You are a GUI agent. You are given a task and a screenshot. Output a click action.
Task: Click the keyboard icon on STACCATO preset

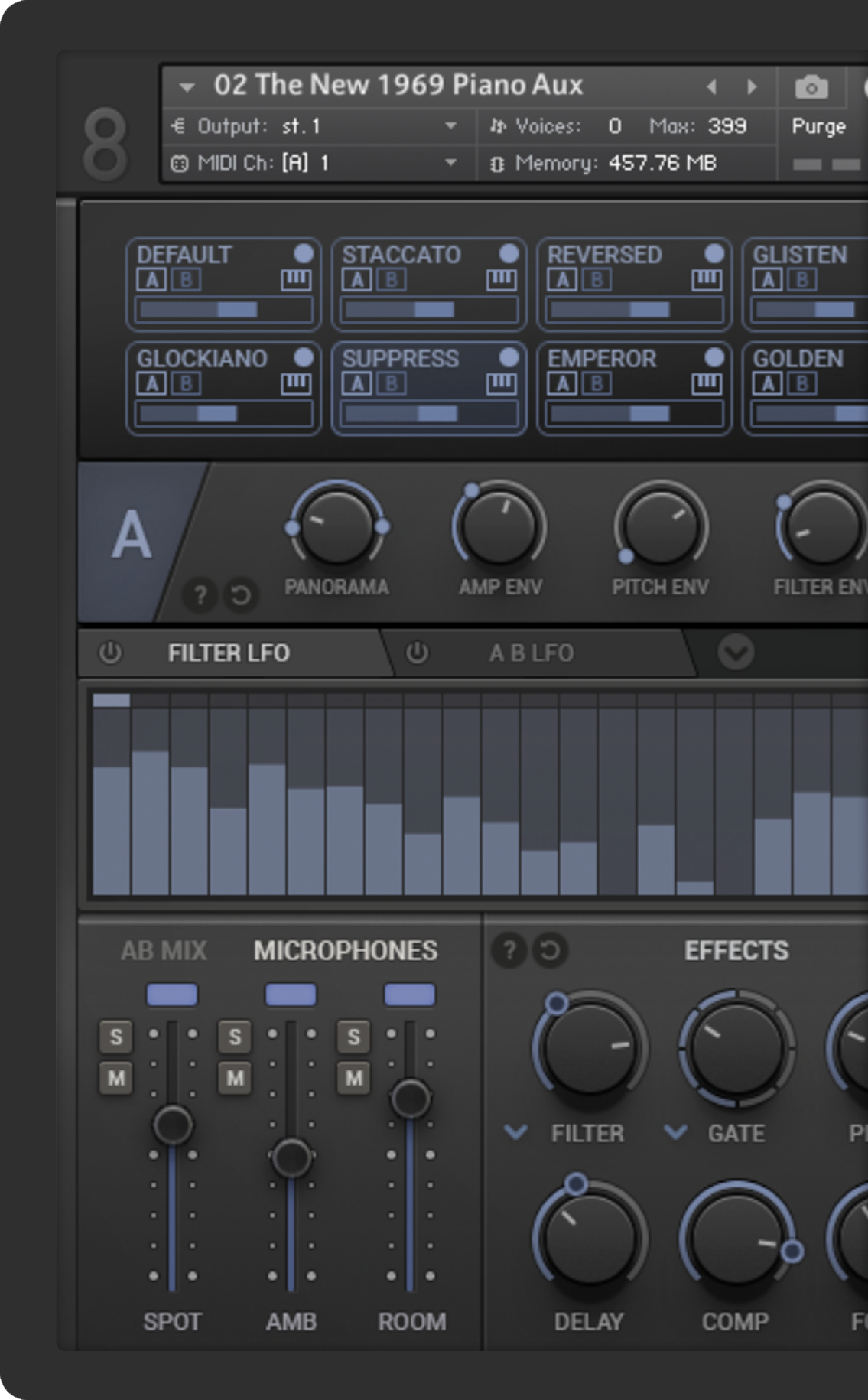pos(502,281)
